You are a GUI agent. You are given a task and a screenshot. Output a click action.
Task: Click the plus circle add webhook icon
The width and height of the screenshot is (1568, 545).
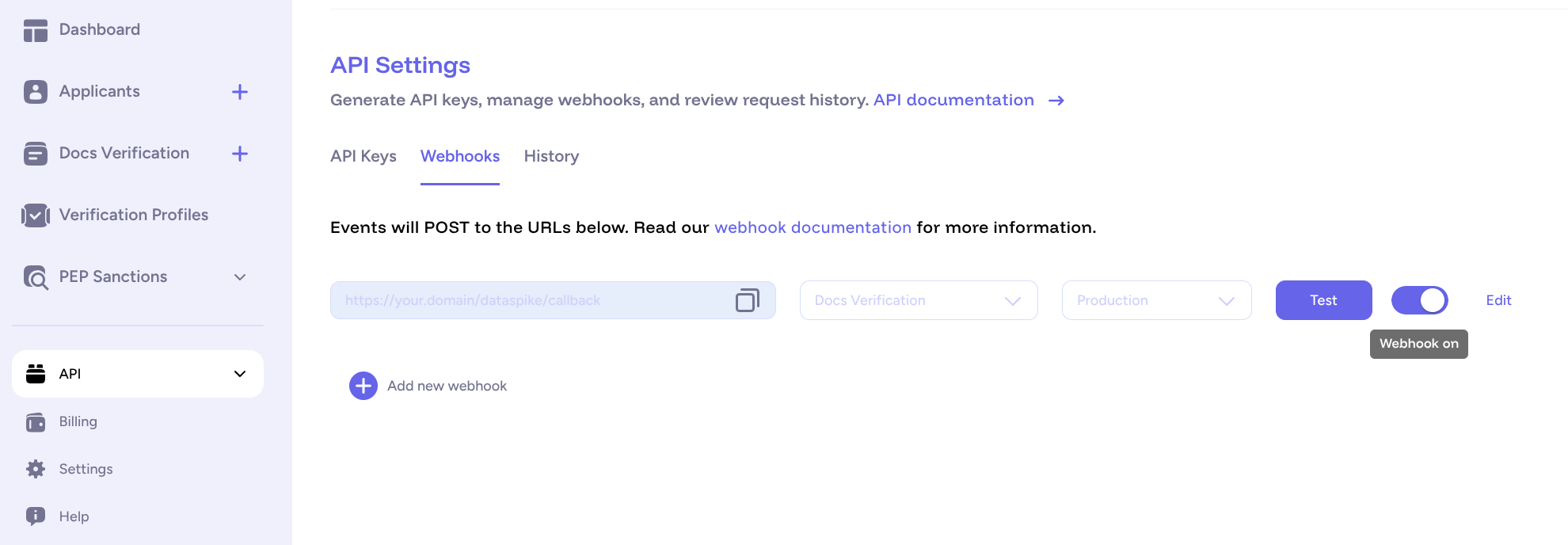[363, 386]
